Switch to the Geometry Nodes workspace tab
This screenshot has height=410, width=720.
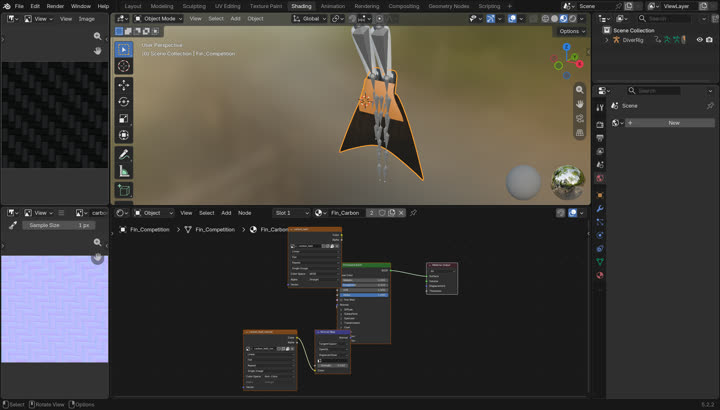(x=449, y=6)
